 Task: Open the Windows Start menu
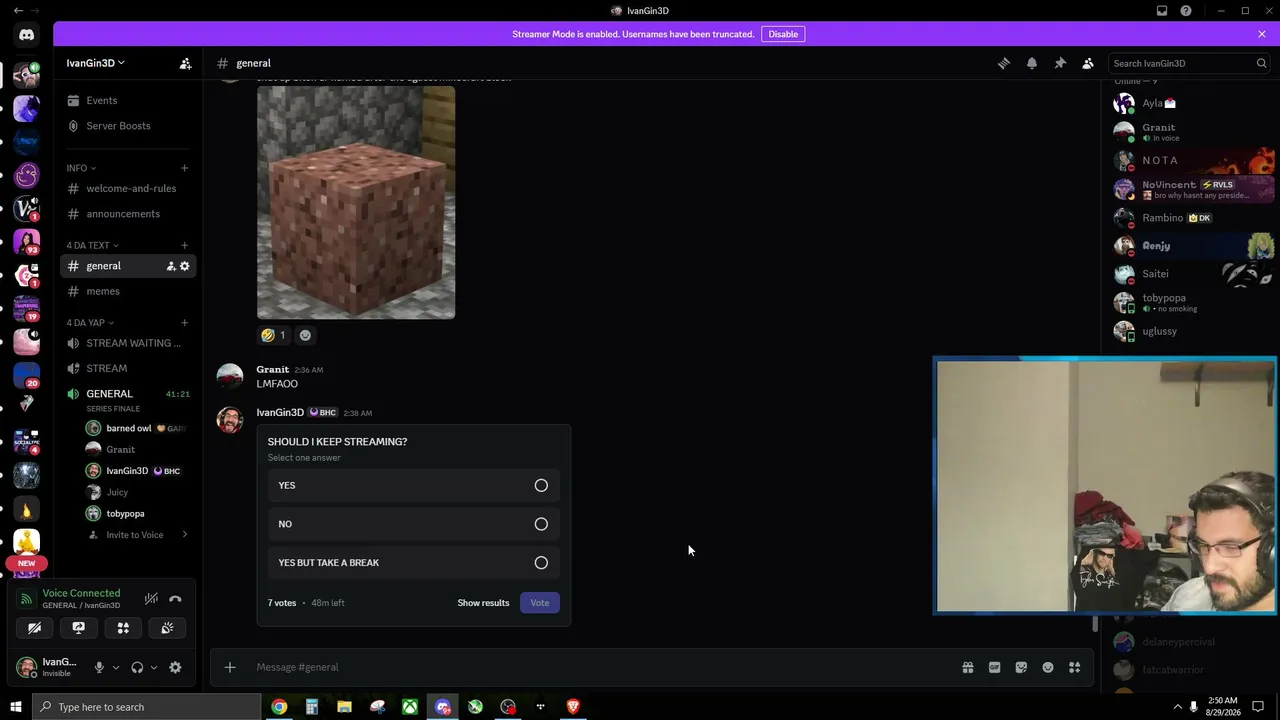coord(16,707)
